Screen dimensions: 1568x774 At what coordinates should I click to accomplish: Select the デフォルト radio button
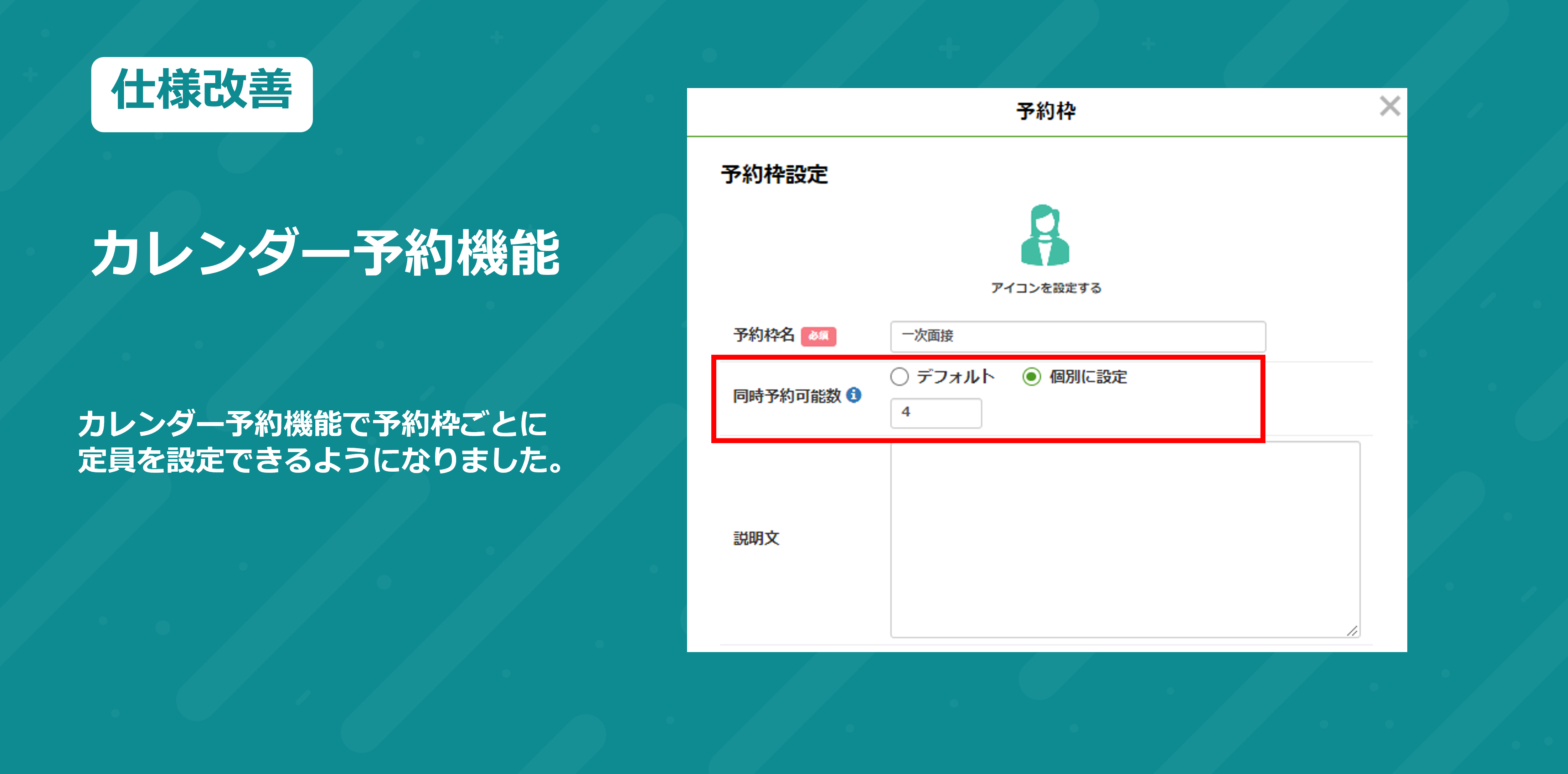point(899,377)
